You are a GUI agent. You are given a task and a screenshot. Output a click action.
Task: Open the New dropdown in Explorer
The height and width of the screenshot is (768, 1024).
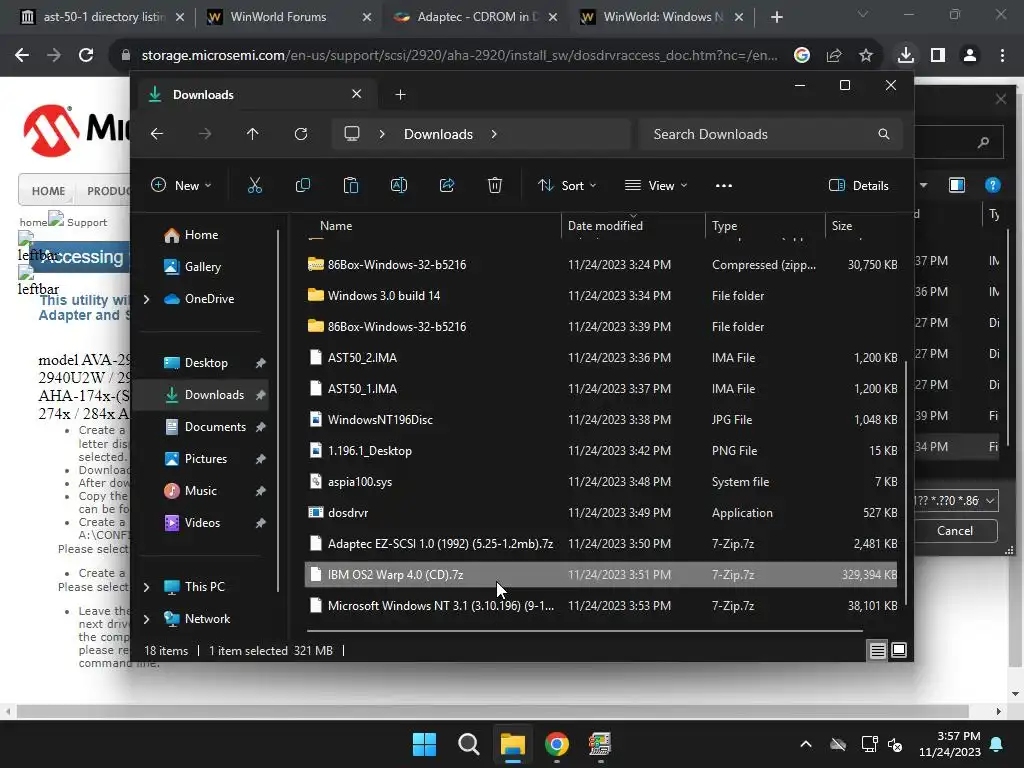tap(181, 185)
